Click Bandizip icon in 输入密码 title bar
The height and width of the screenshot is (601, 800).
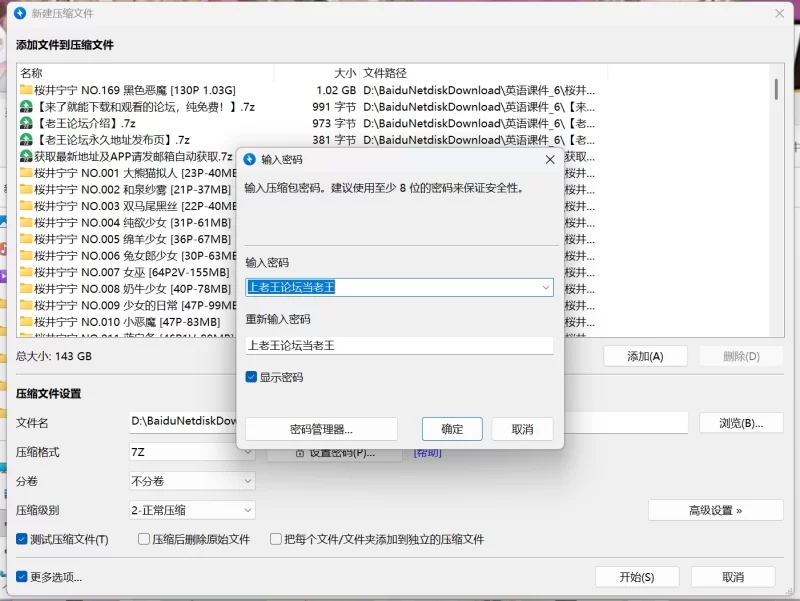[250, 159]
